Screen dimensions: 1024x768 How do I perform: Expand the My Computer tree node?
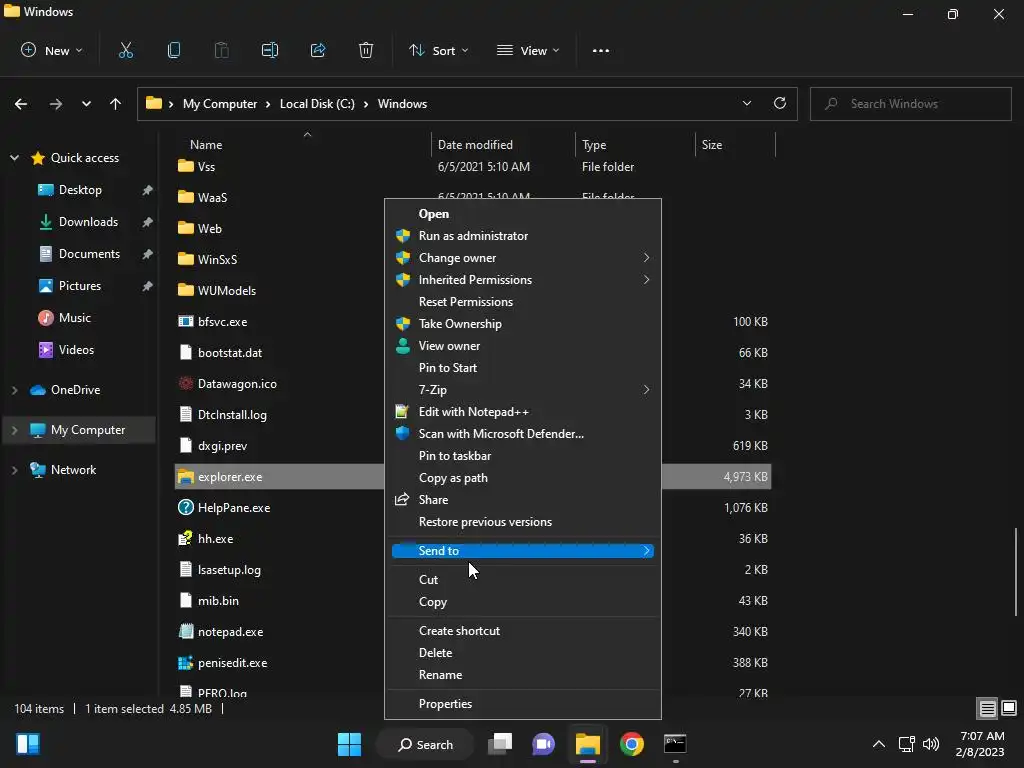tap(14, 430)
